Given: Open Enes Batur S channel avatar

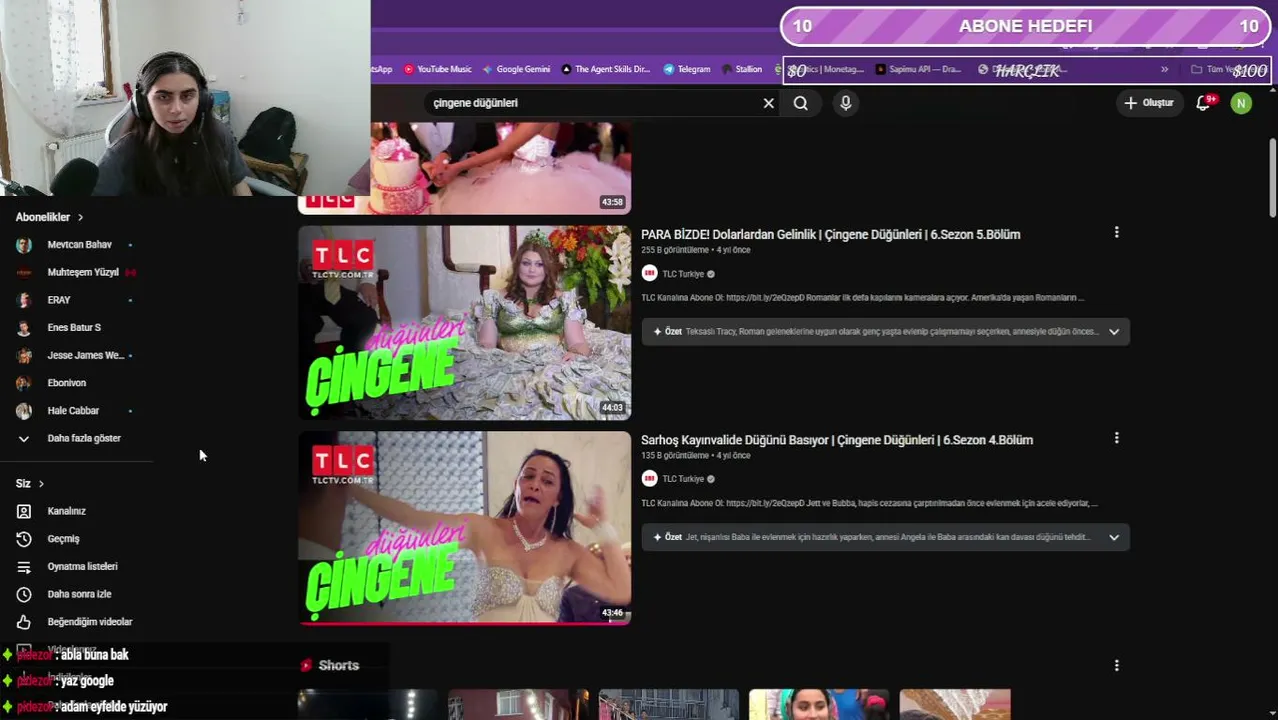Looking at the screenshot, I should (24, 327).
